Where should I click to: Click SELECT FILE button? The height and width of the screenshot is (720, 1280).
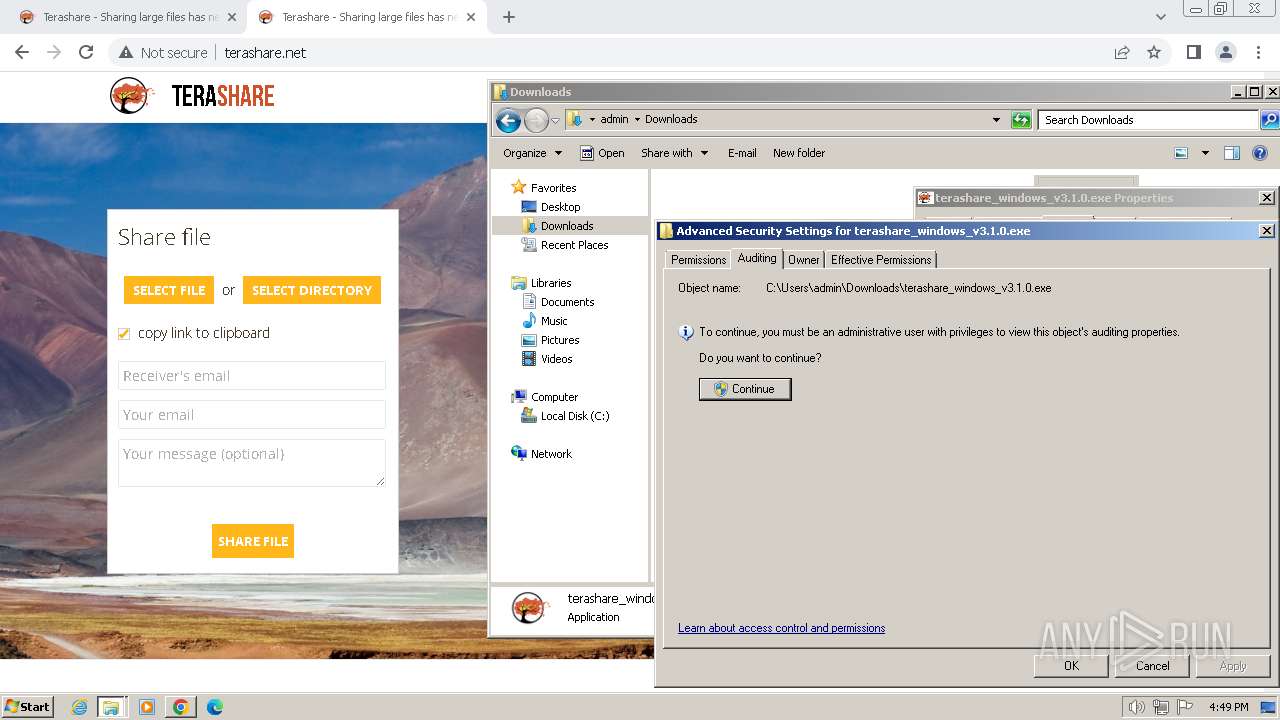tap(169, 290)
